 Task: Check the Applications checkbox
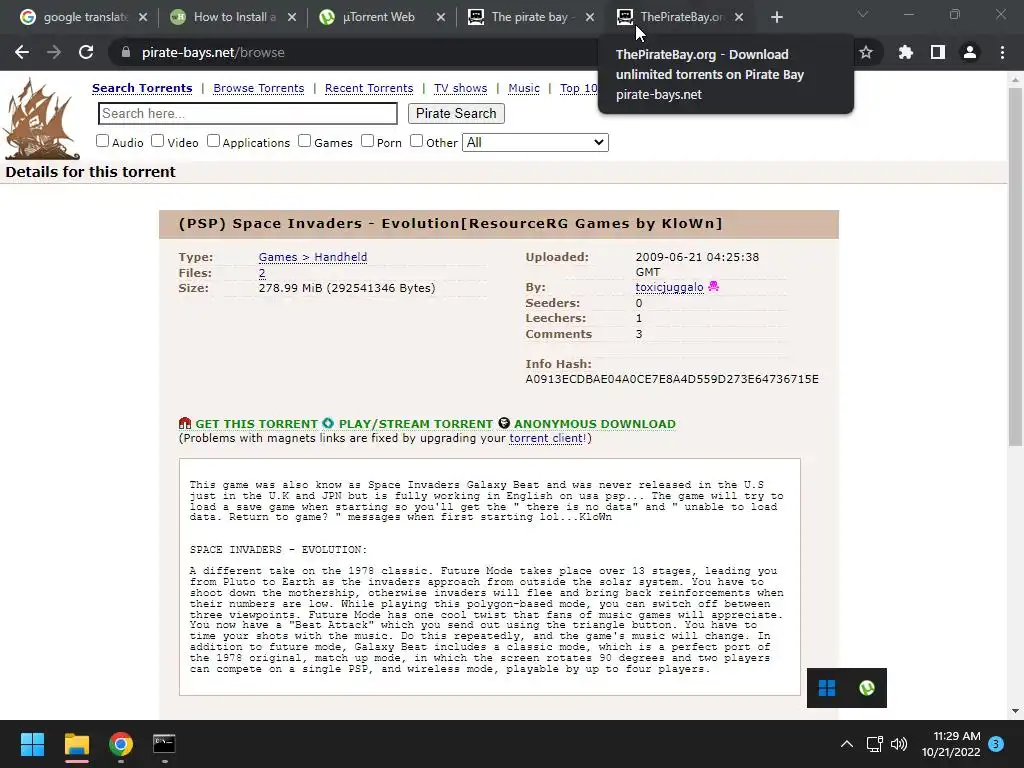click(214, 140)
